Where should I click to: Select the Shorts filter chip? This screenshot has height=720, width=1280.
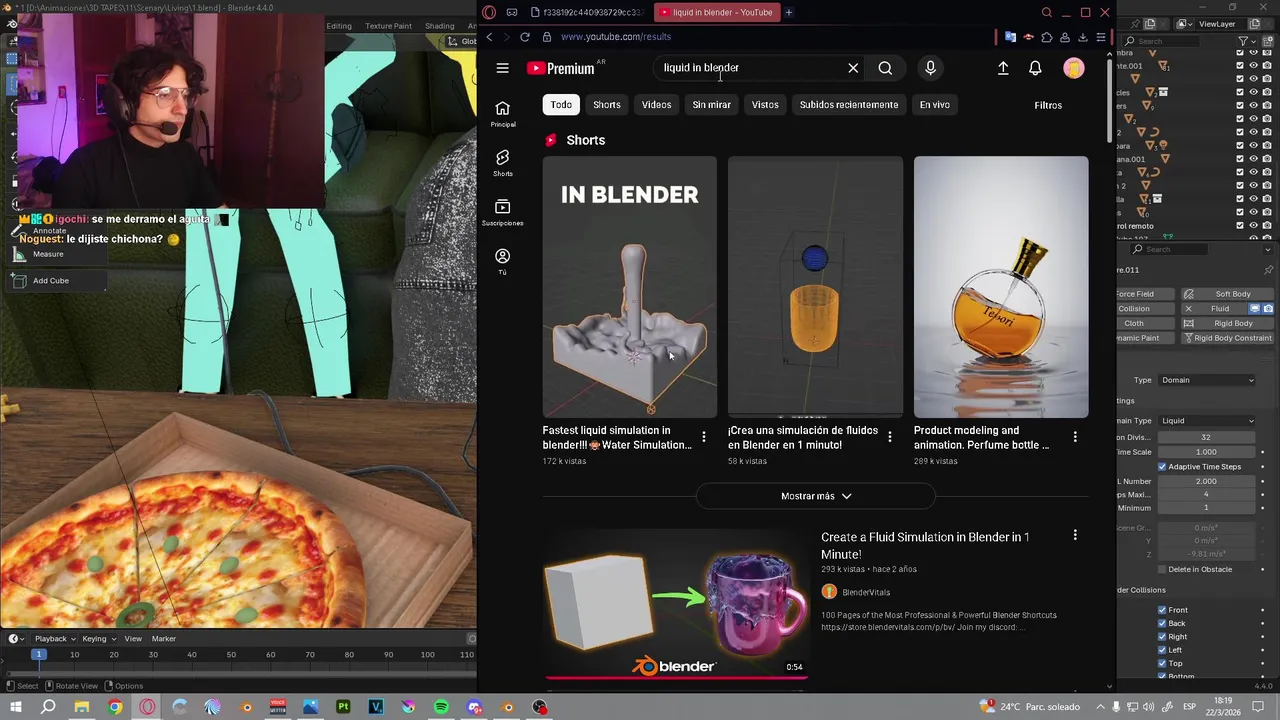[607, 105]
